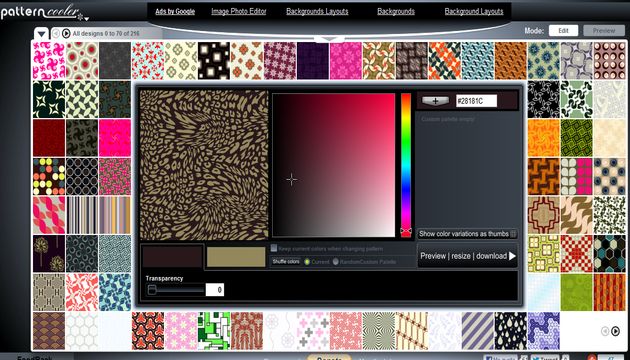Switch to Edit mode
The height and width of the screenshot is (360, 630).
point(563,31)
